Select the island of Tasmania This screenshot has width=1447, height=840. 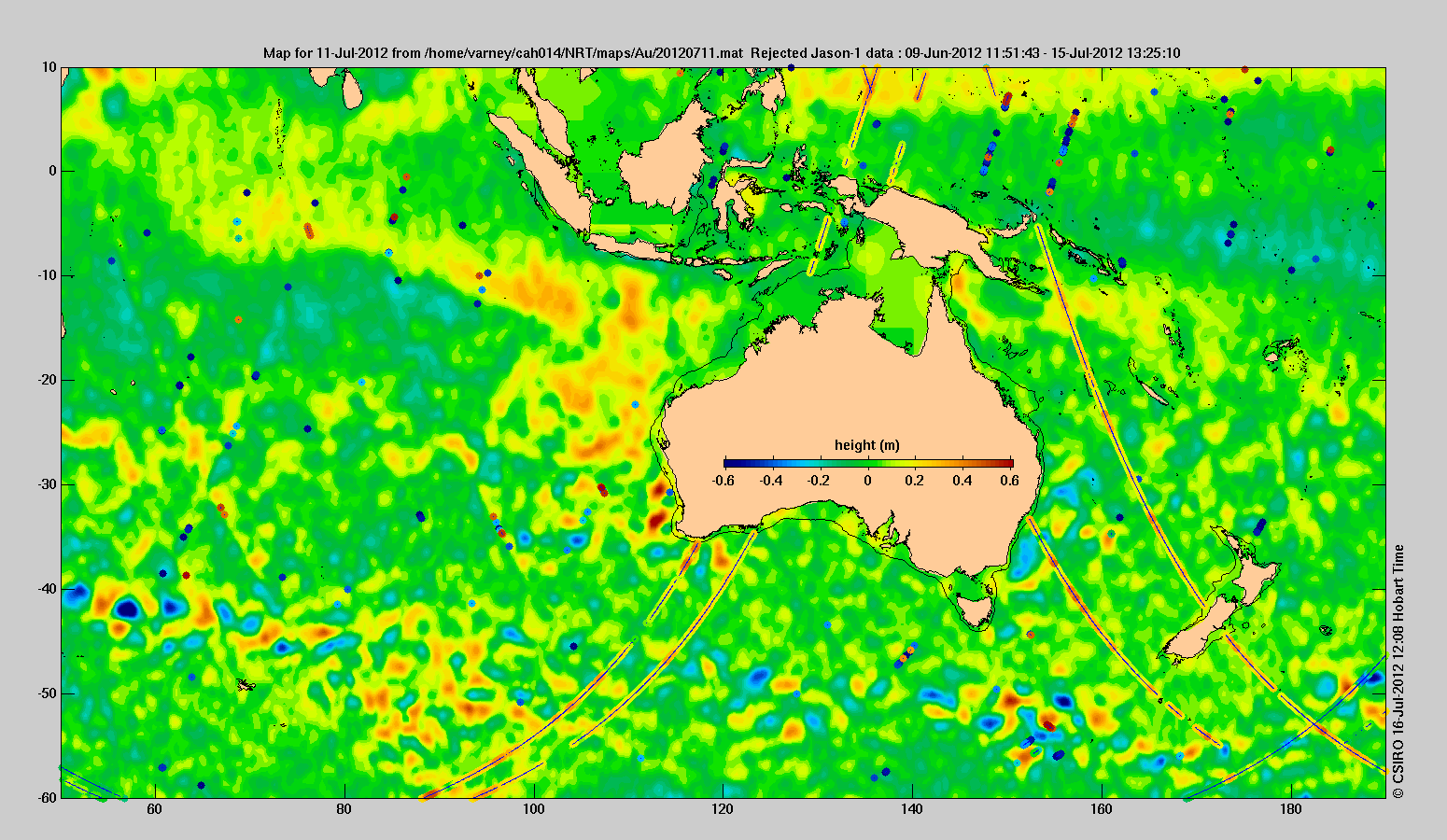pos(976,611)
